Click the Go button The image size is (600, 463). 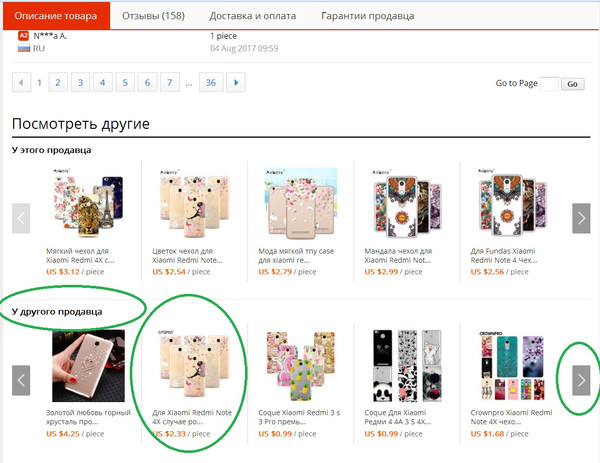pos(572,84)
